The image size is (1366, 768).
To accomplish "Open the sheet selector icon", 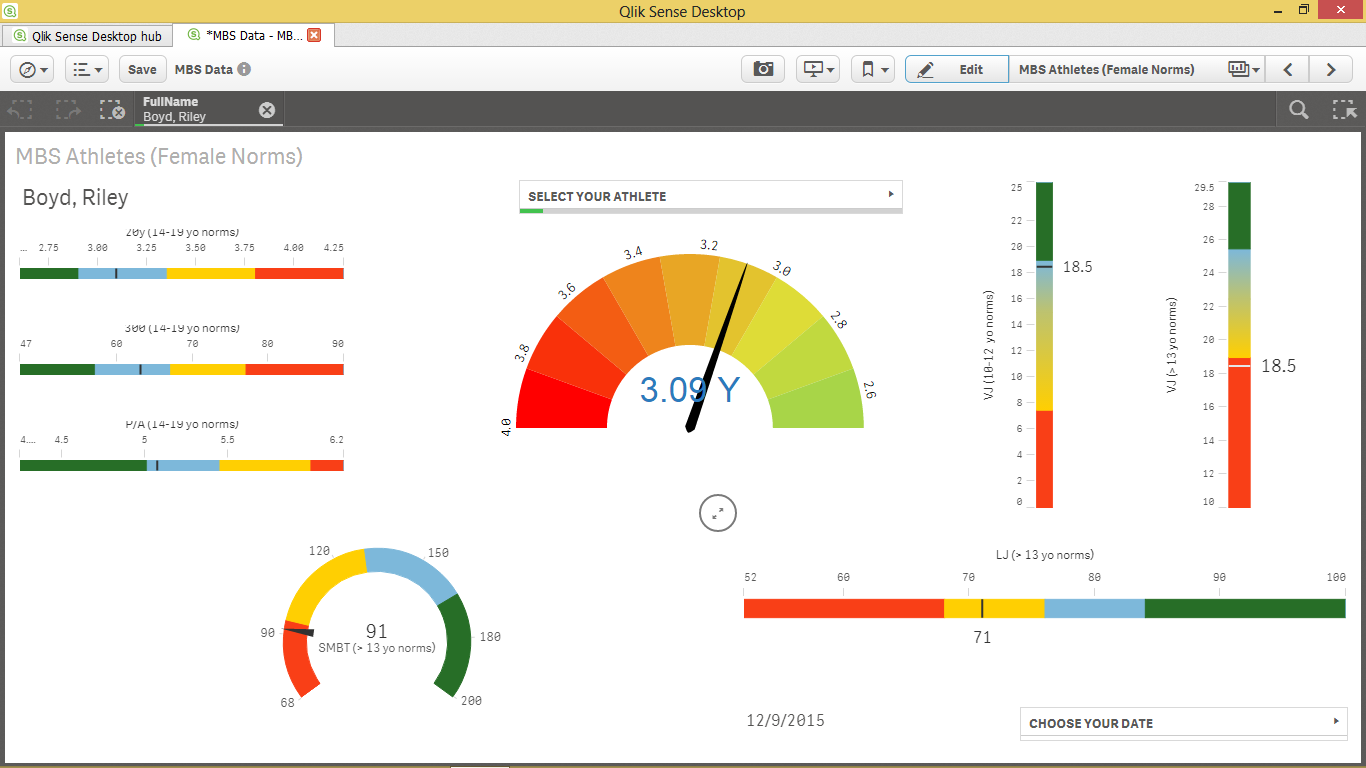I will coord(1243,69).
